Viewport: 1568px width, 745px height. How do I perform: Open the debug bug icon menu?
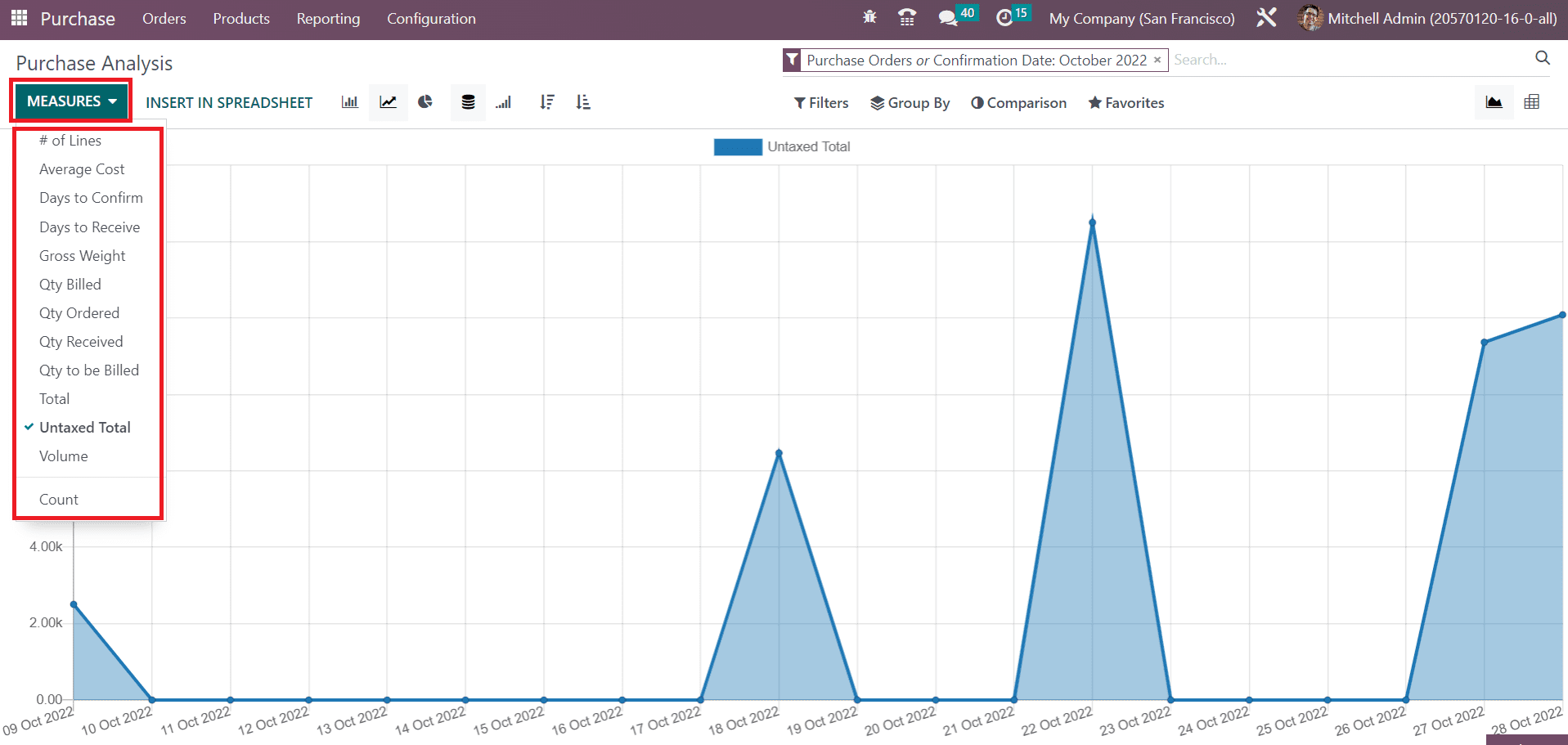click(869, 18)
